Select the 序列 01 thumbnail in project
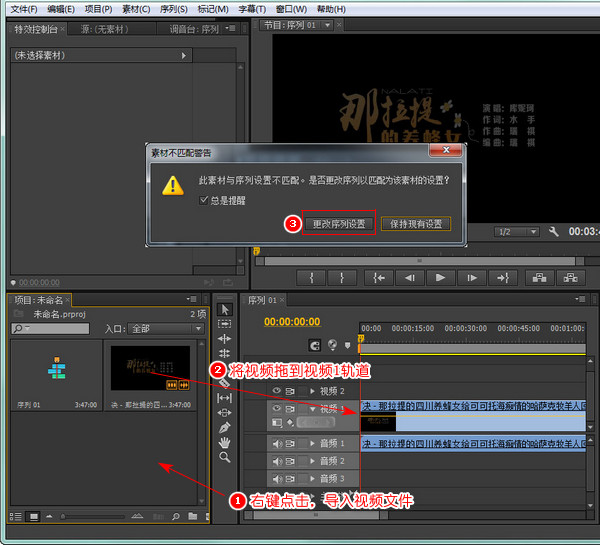The image size is (600, 545). pos(57,368)
